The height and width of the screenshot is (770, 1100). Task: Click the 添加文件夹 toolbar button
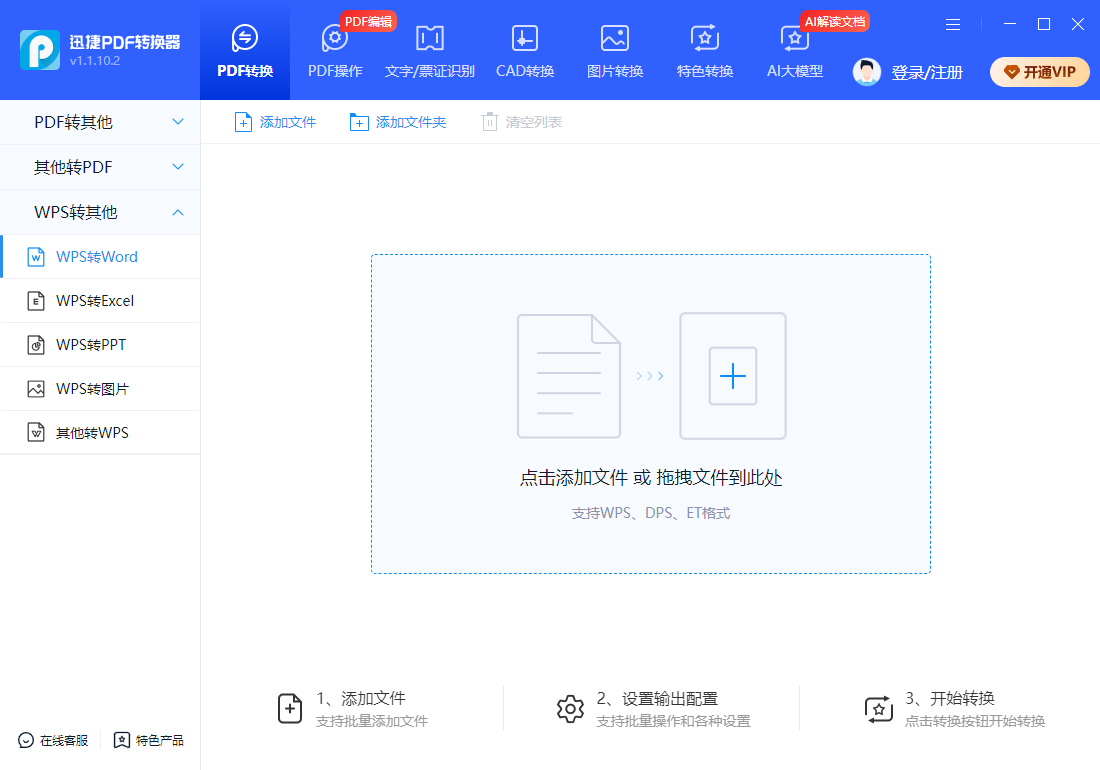coord(398,122)
